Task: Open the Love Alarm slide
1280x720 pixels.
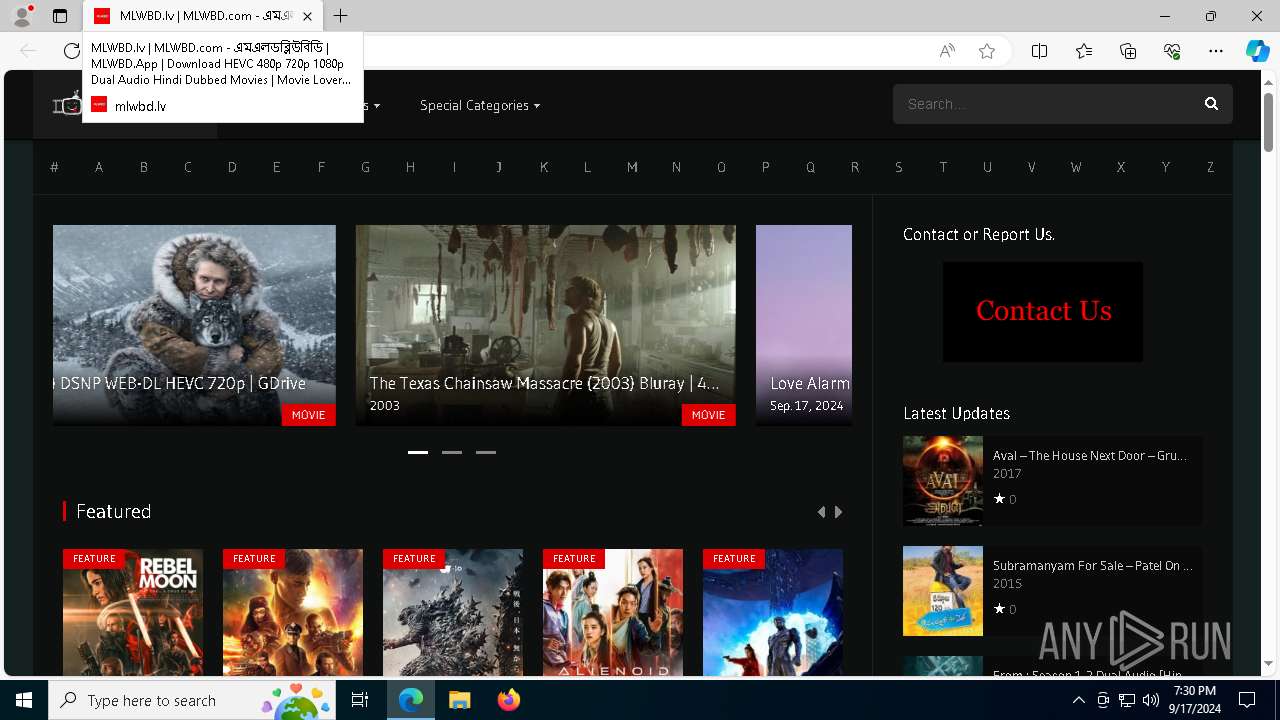Action: tap(804, 325)
